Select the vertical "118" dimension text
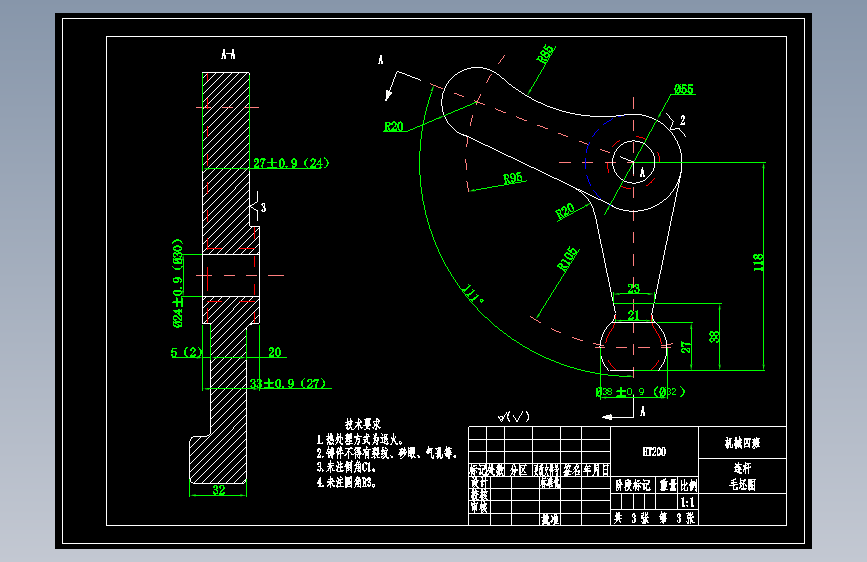 click(758, 262)
